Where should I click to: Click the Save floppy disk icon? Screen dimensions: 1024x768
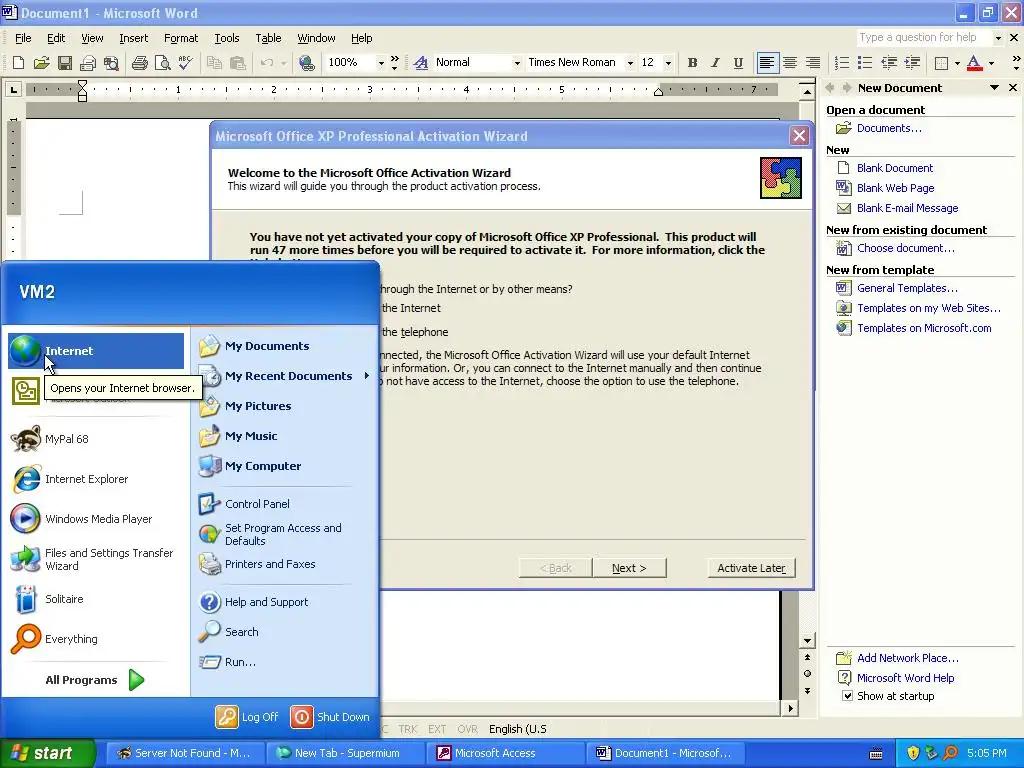[65, 63]
